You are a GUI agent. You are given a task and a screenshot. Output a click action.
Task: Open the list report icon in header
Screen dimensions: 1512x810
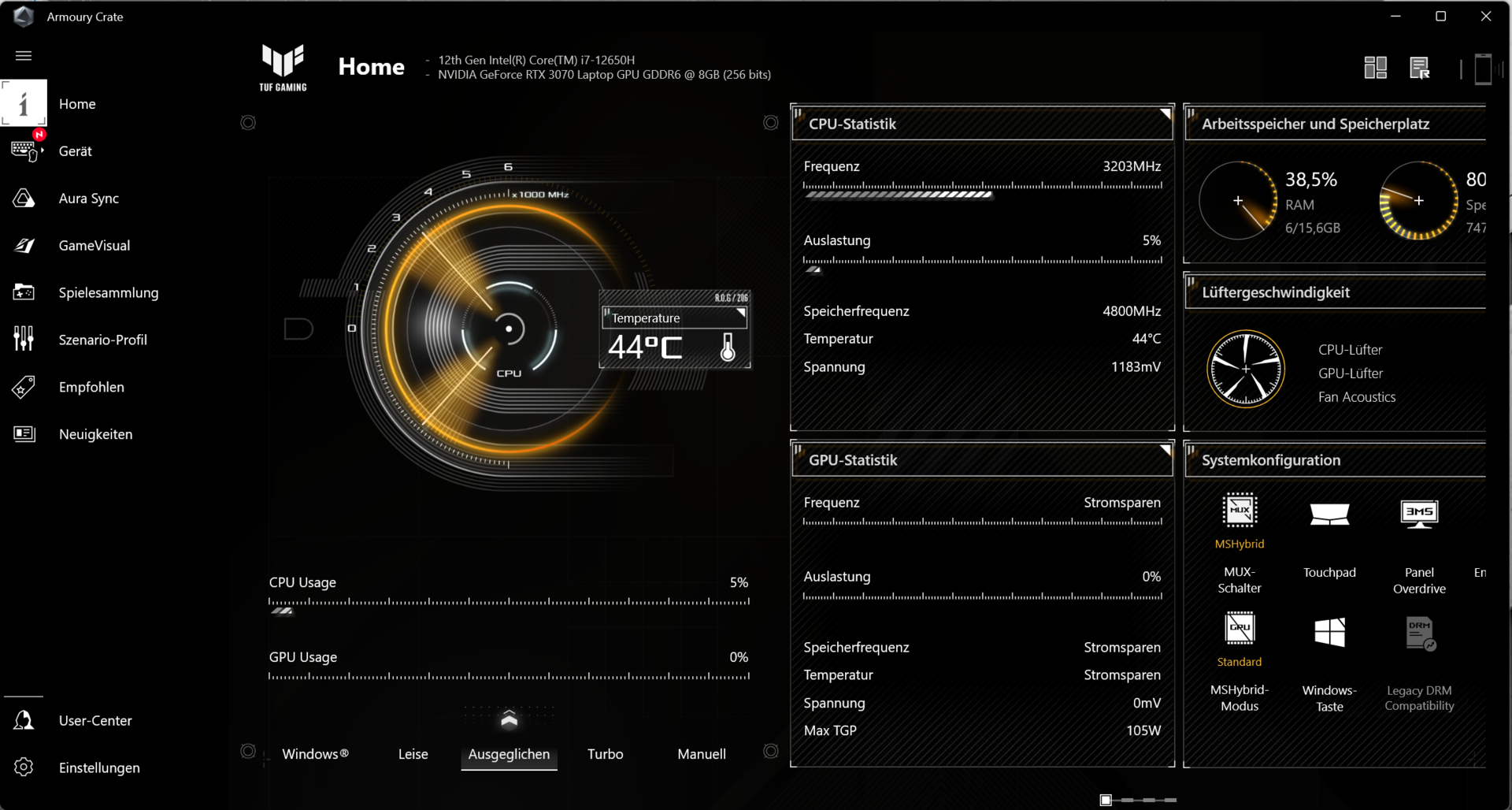[1420, 68]
